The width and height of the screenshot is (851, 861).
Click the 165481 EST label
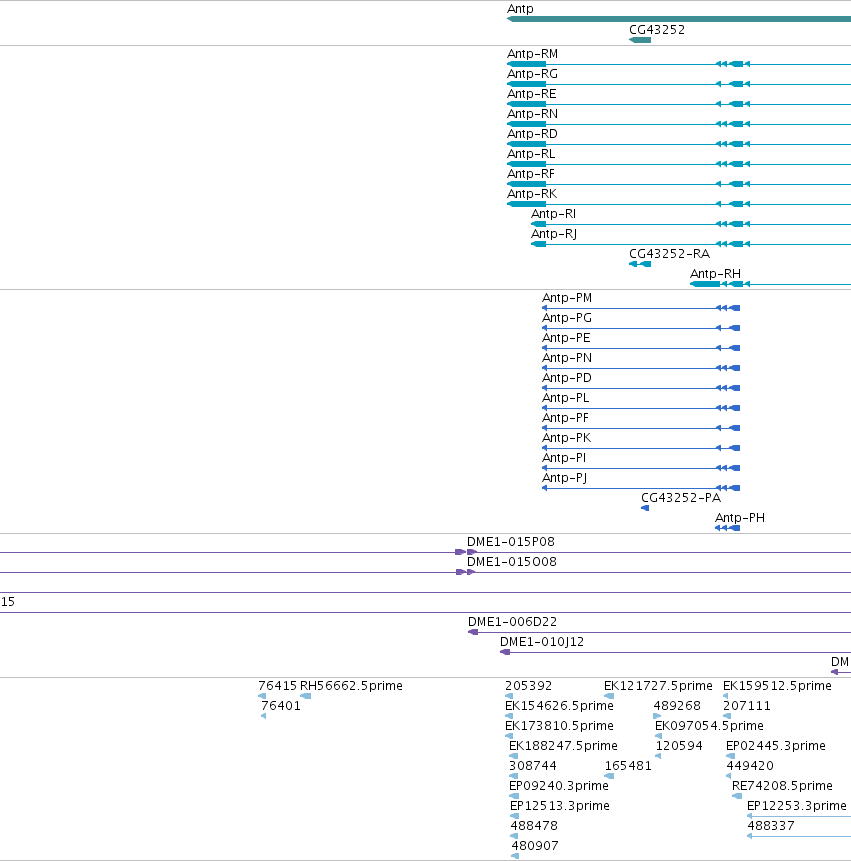tap(628, 765)
